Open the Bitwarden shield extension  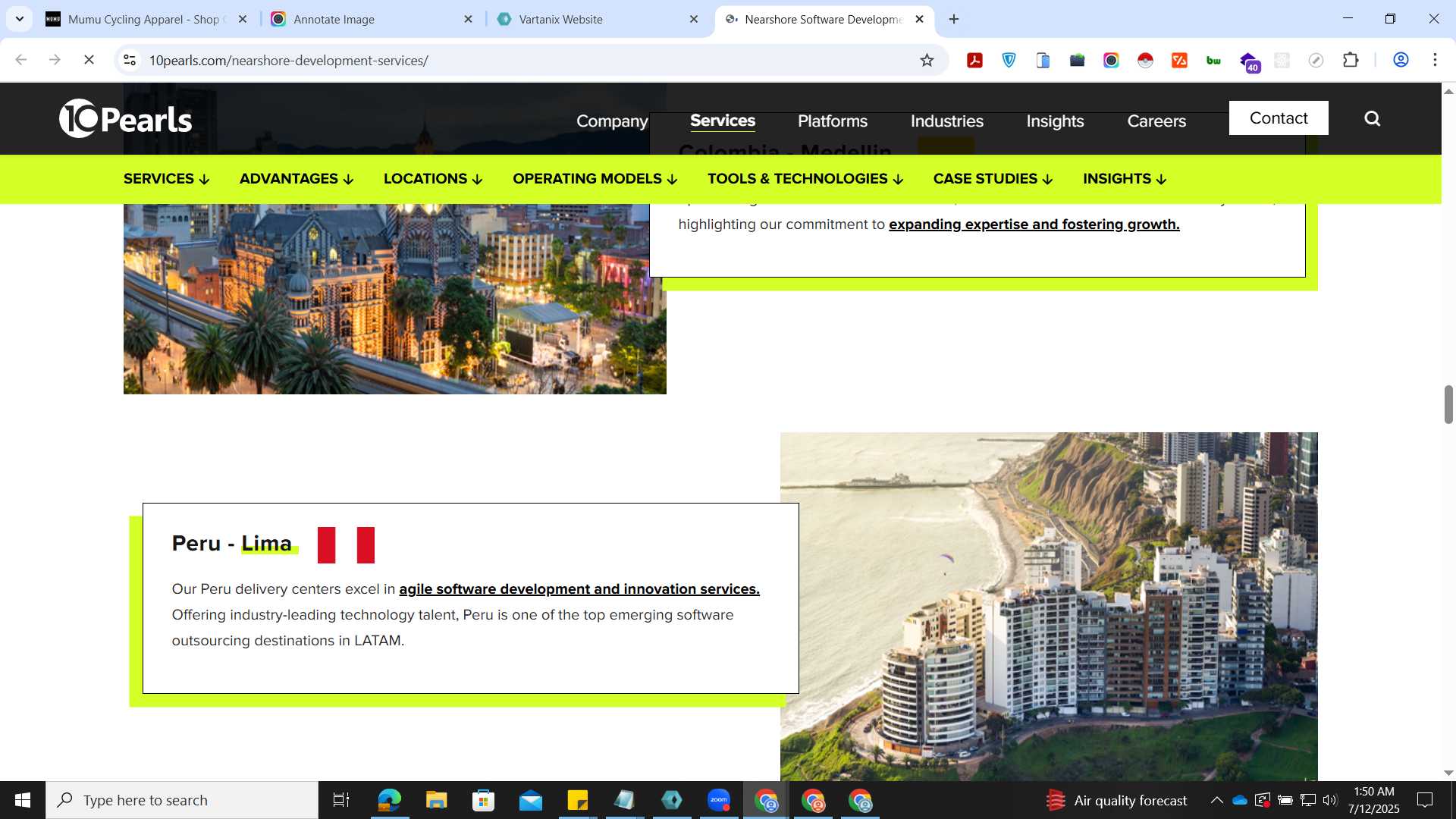1009,61
